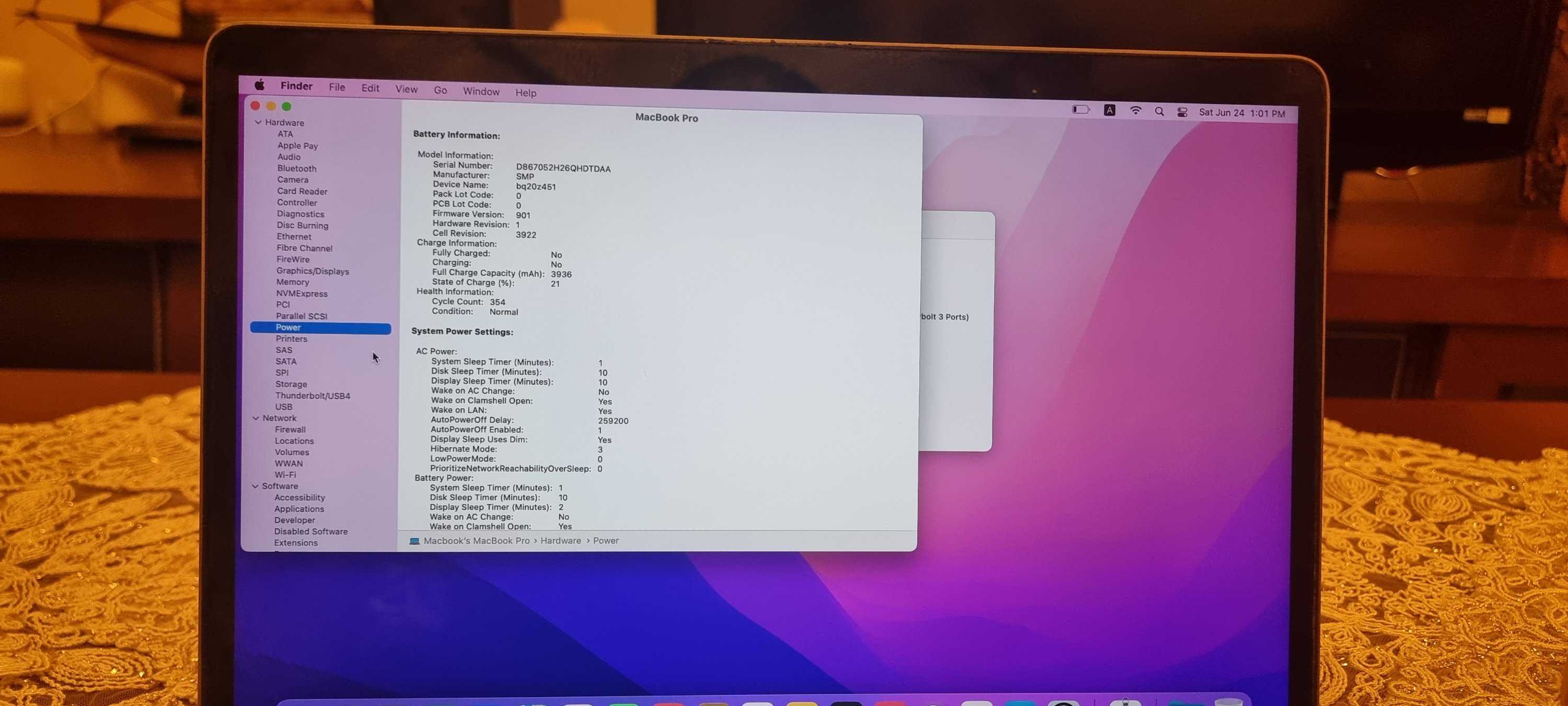The height and width of the screenshot is (706, 1568).
Task: Select Thunderbolt/USB4 in sidebar
Action: click(312, 395)
